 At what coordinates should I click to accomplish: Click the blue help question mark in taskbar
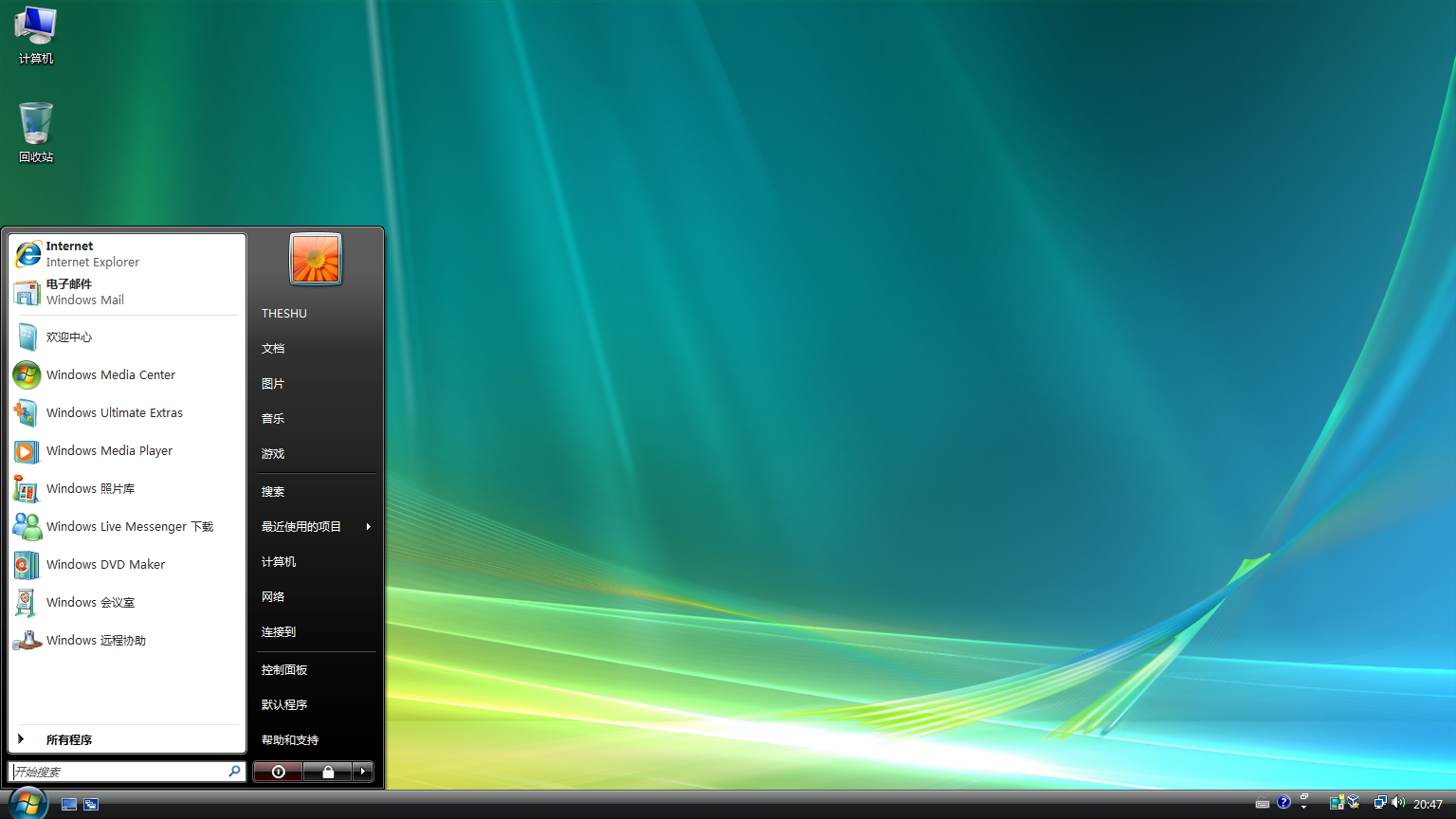pos(1283,802)
